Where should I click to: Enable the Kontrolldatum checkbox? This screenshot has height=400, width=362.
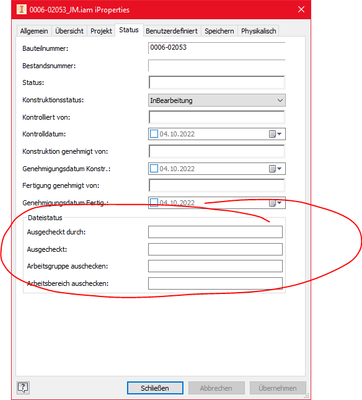pyautogui.click(x=154, y=134)
